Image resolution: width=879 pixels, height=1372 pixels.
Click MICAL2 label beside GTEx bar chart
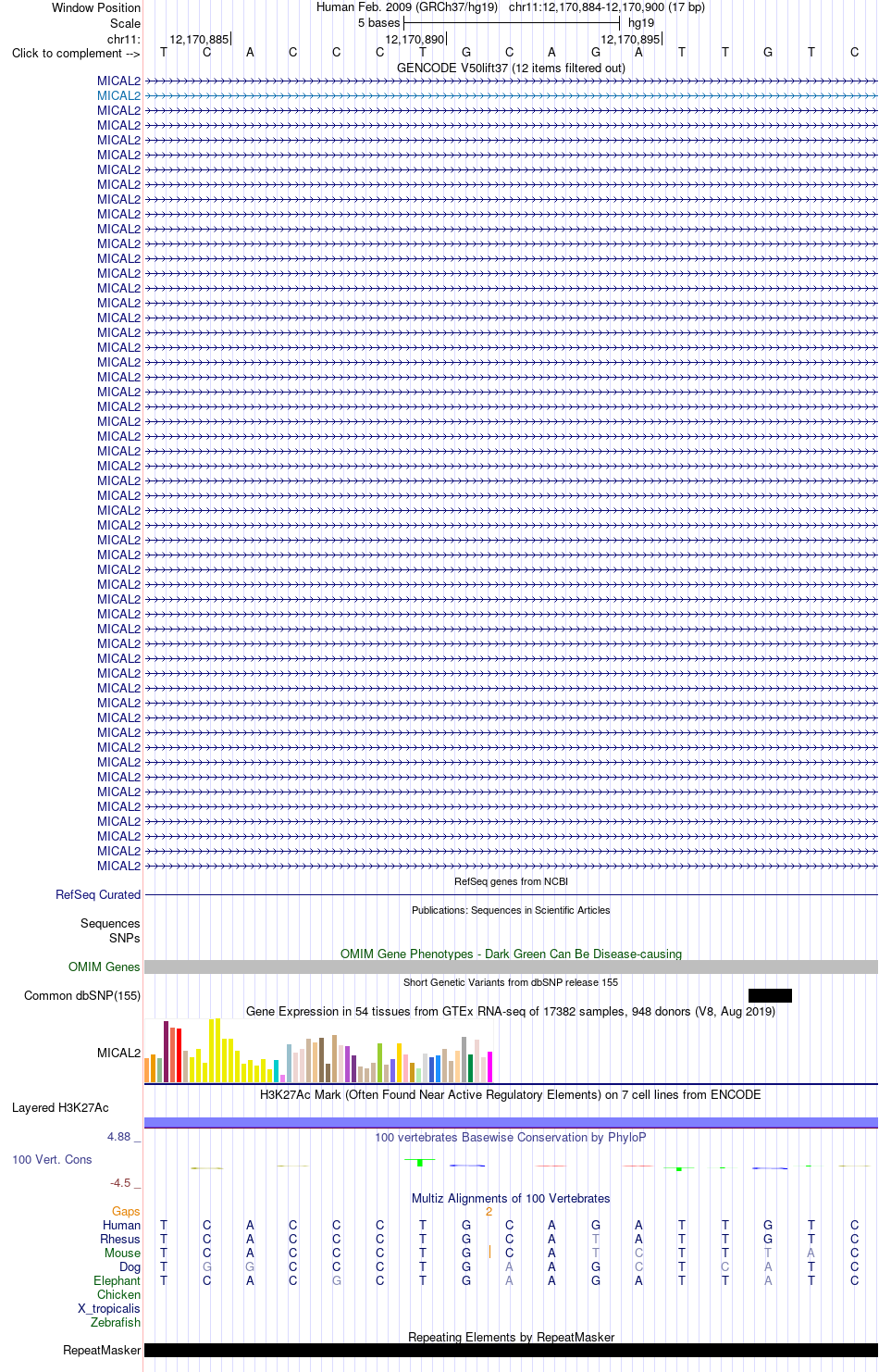point(118,1053)
